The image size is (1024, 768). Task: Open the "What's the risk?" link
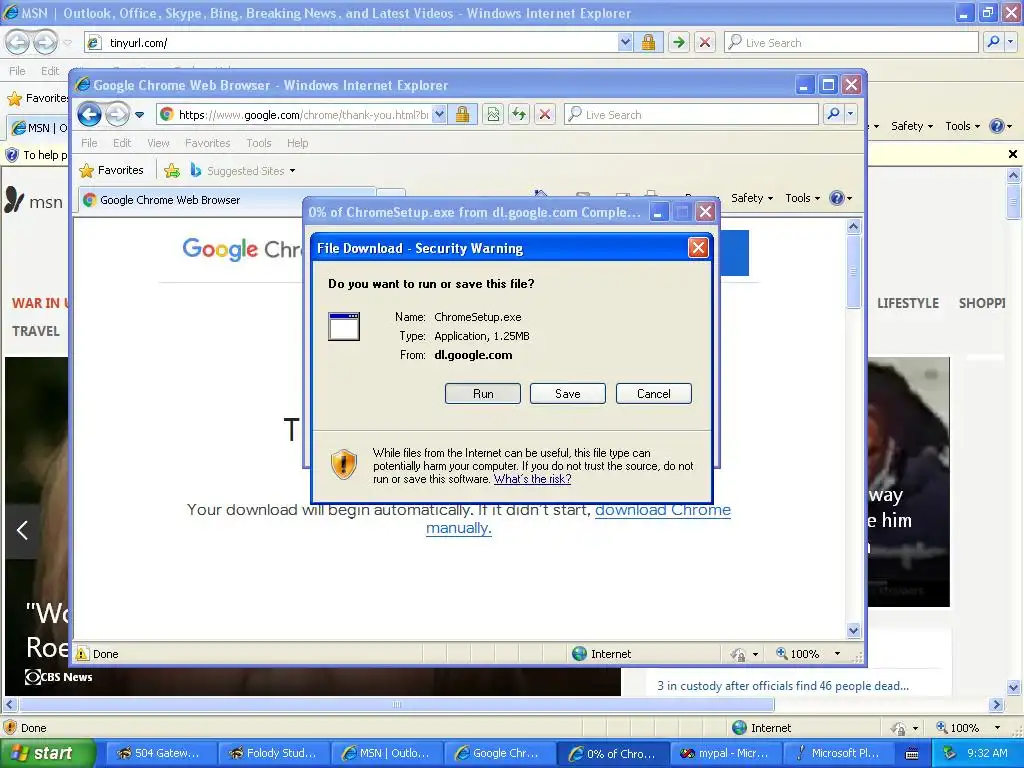coord(532,479)
